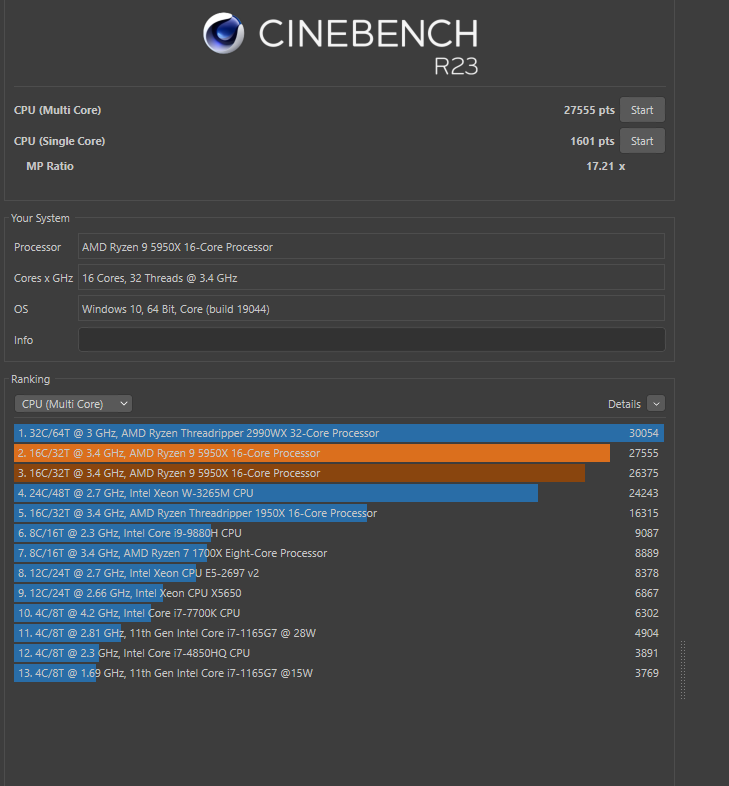
Task: Select the i7-1165G7 @ 28W row
Action: 339,633
